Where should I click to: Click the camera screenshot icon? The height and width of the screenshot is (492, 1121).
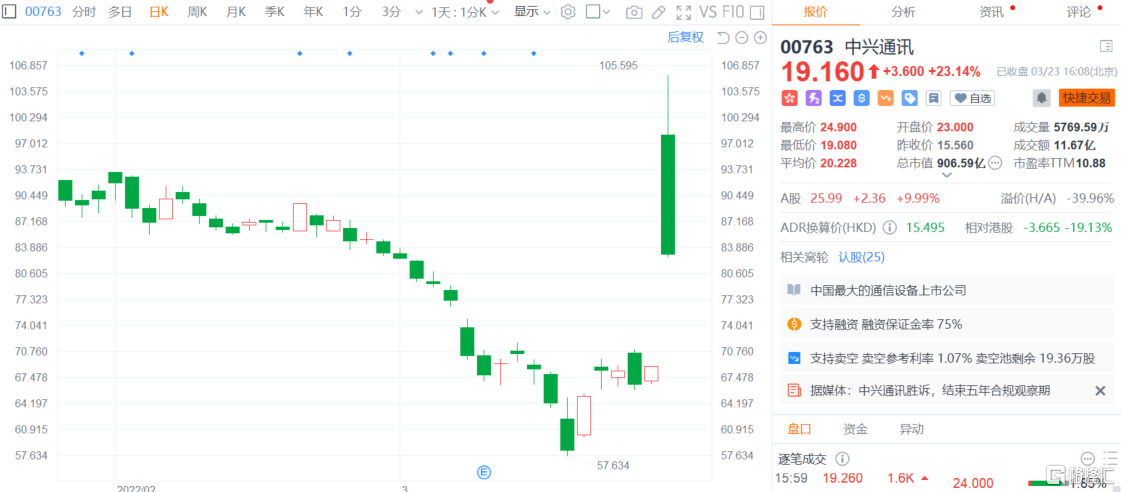point(634,12)
